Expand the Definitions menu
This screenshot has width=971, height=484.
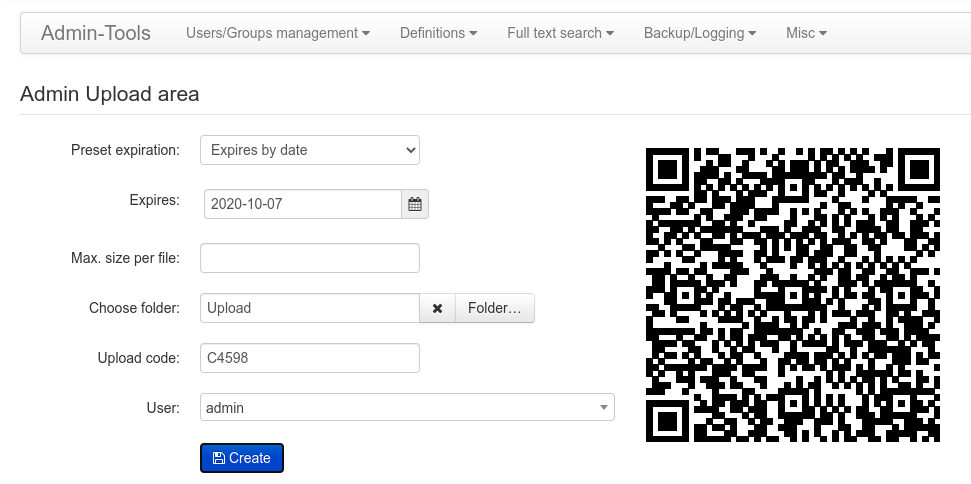click(x=438, y=33)
